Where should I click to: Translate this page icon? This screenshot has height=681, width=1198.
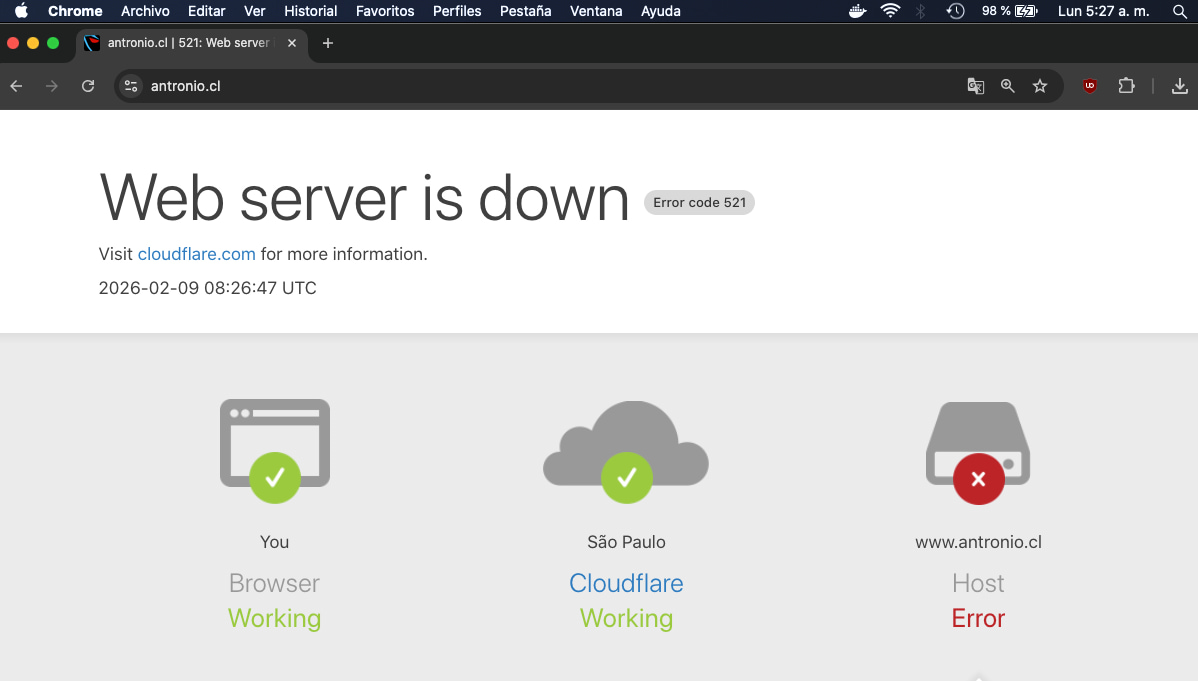point(976,86)
